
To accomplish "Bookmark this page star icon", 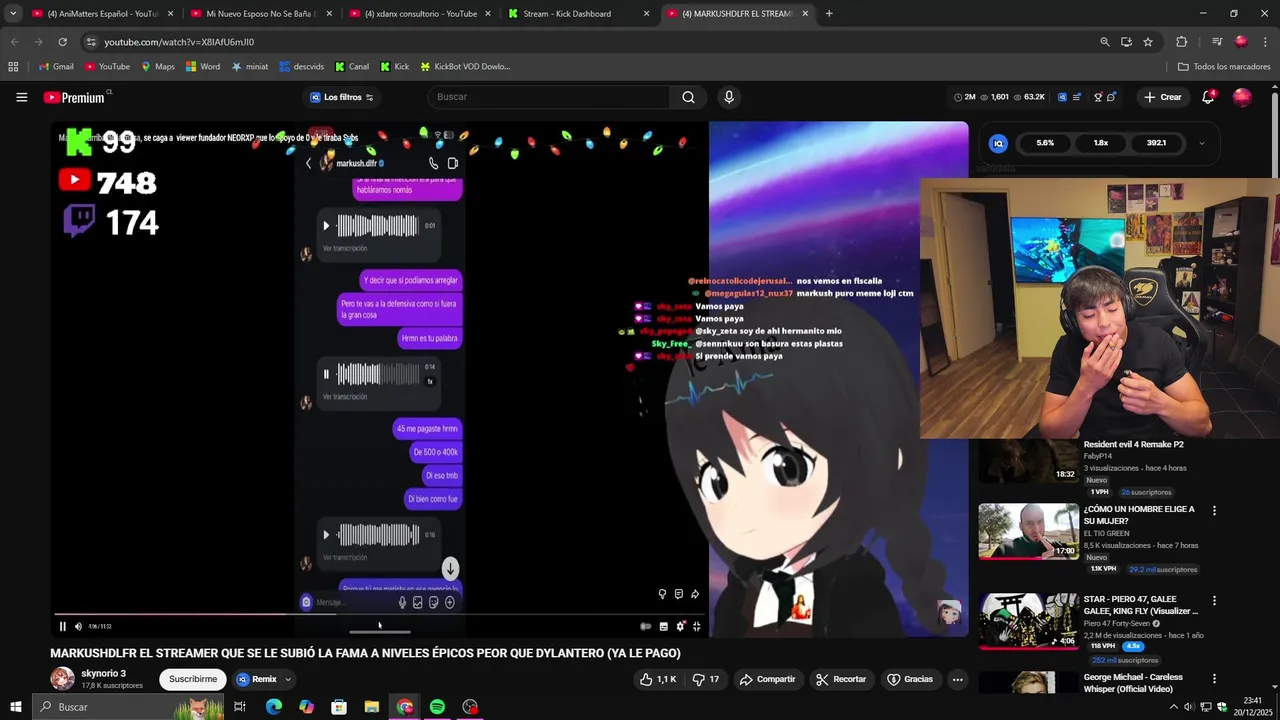I will [x=1148, y=42].
